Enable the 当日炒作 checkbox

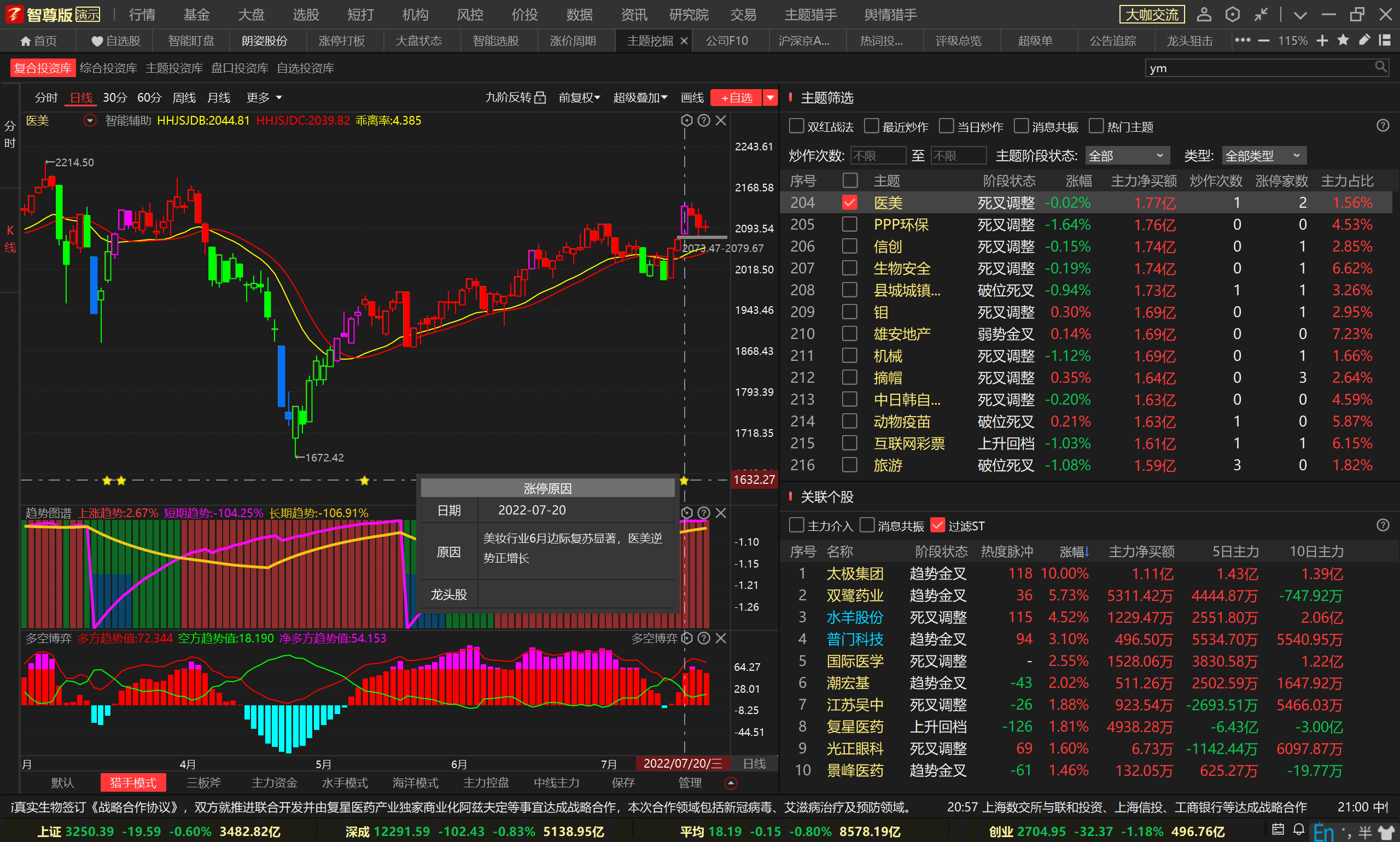click(x=947, y=126)
